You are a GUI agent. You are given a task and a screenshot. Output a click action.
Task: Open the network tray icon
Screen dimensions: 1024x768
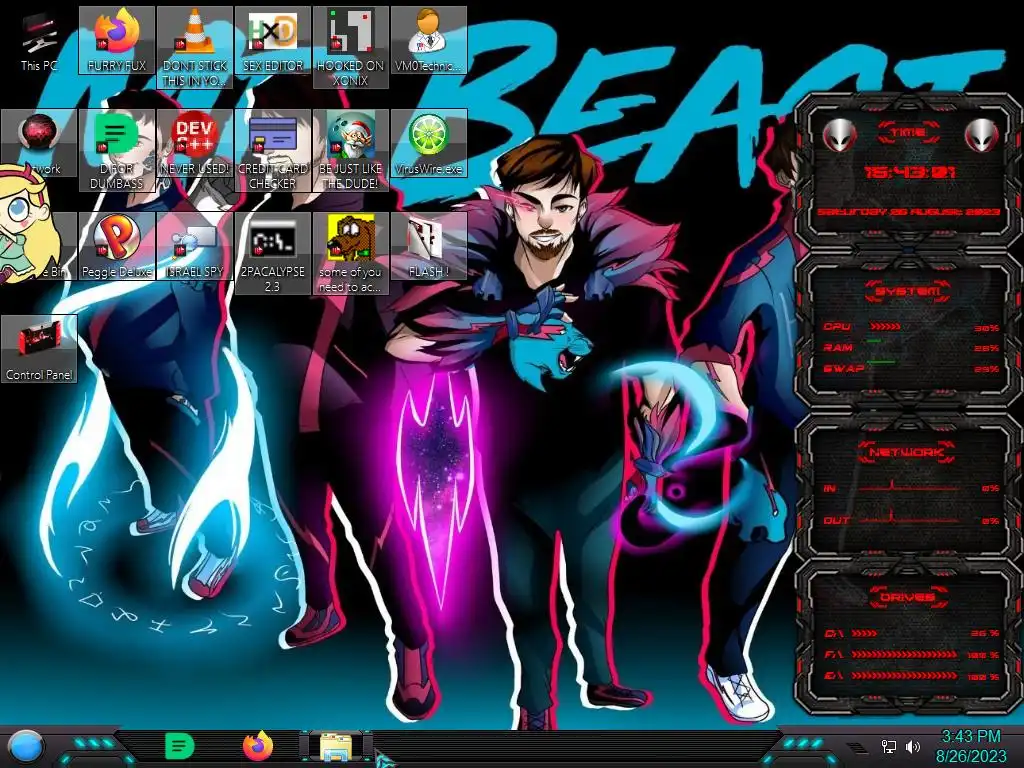889,746
